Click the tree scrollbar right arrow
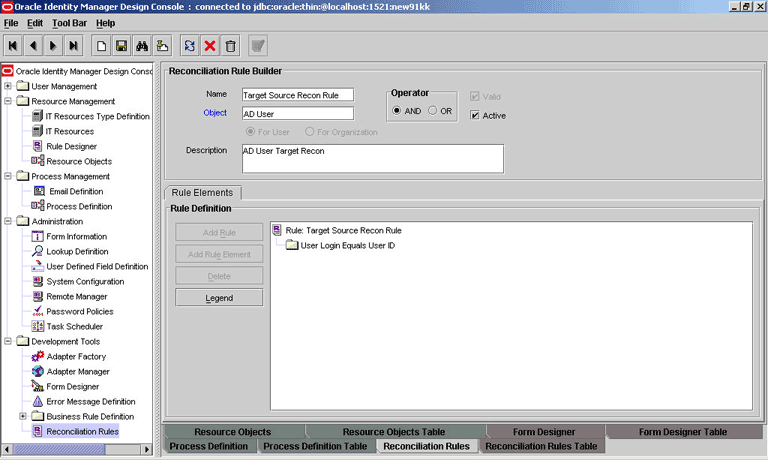This screenshot has height=460, width=768. pyautogui.click(x=146, y=449)
